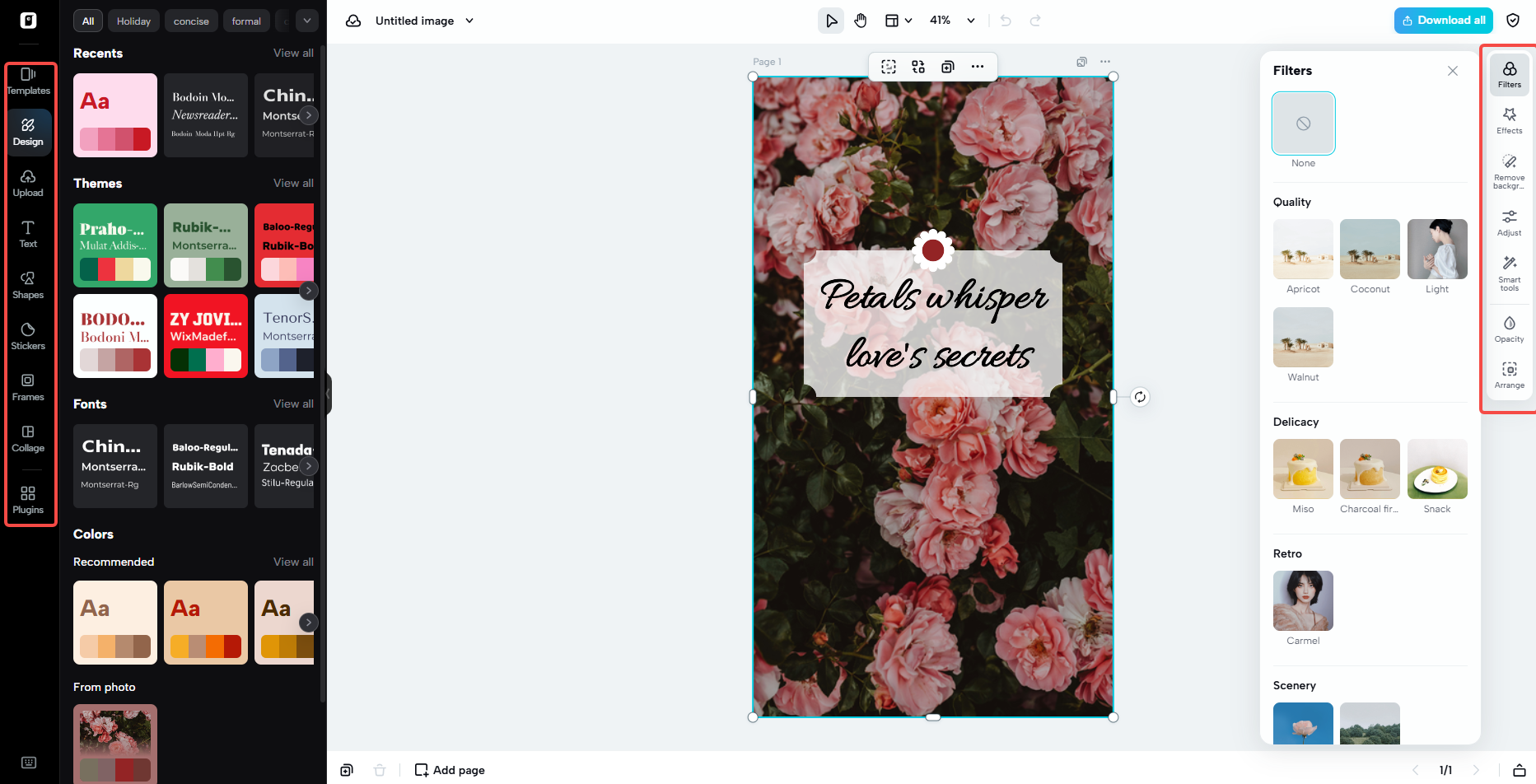Close the Filters panel
Viewport: 1536px width, 784px height.
coord(1453,71)
